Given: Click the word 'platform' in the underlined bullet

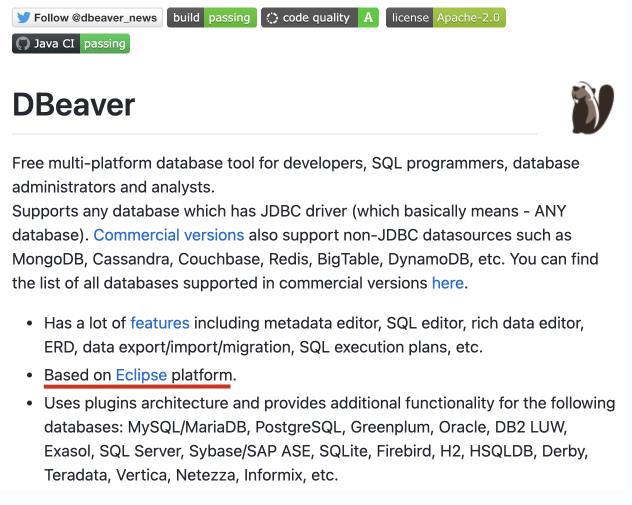Looking at the screenshot, I should click(x=204, y=375).
